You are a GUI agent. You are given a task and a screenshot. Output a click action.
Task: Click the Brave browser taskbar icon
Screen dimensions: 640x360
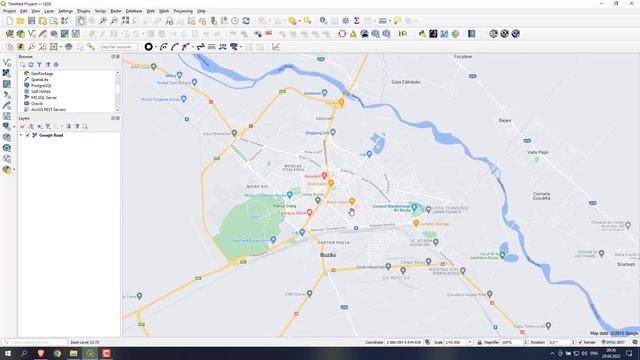coord(41,353)
